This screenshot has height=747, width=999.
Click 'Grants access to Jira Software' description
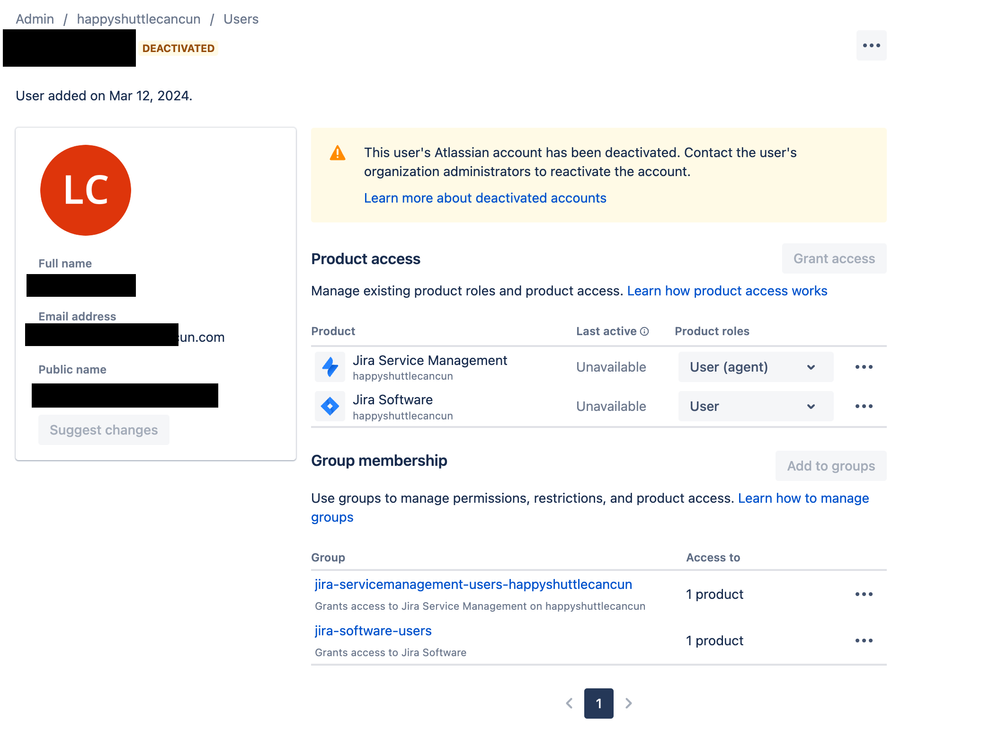click(391, 653)
